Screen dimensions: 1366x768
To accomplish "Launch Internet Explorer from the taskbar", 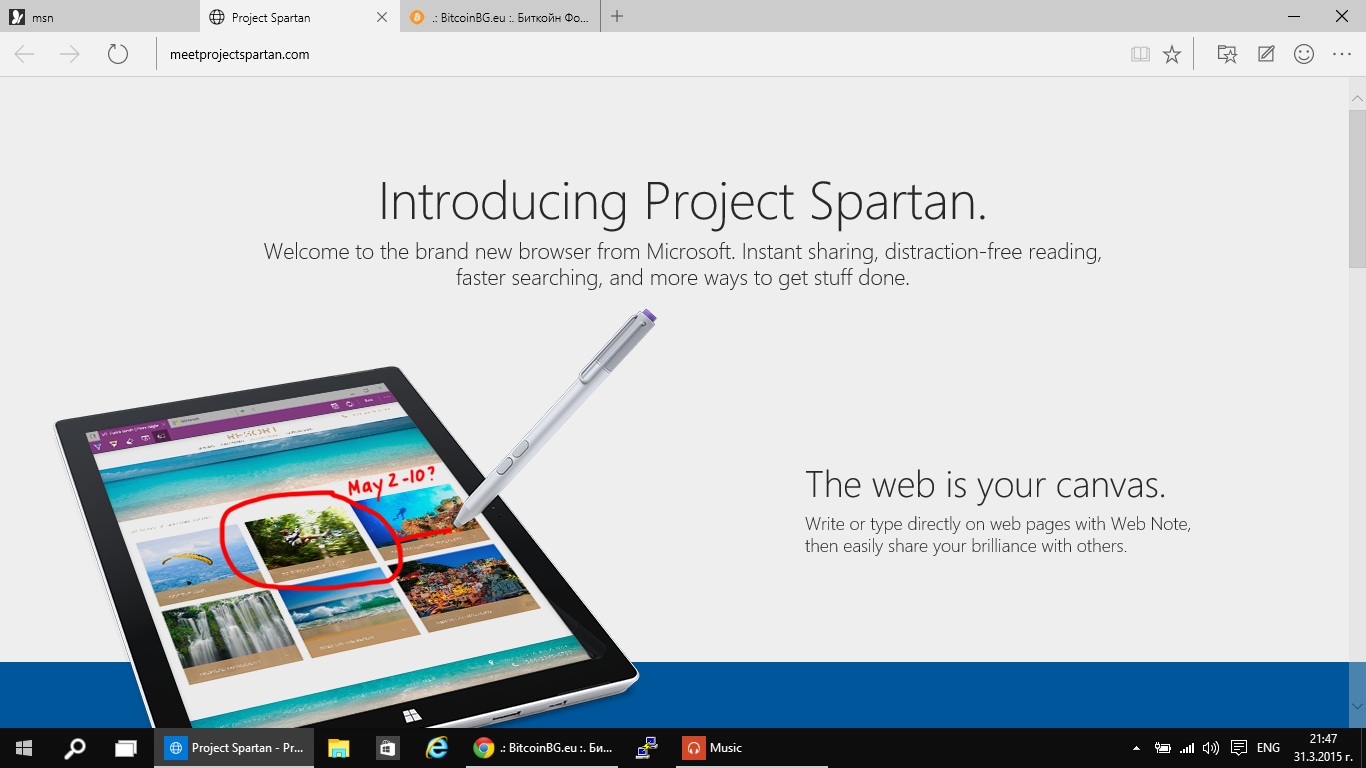I will pyautogui.click(x=436, y=748).
